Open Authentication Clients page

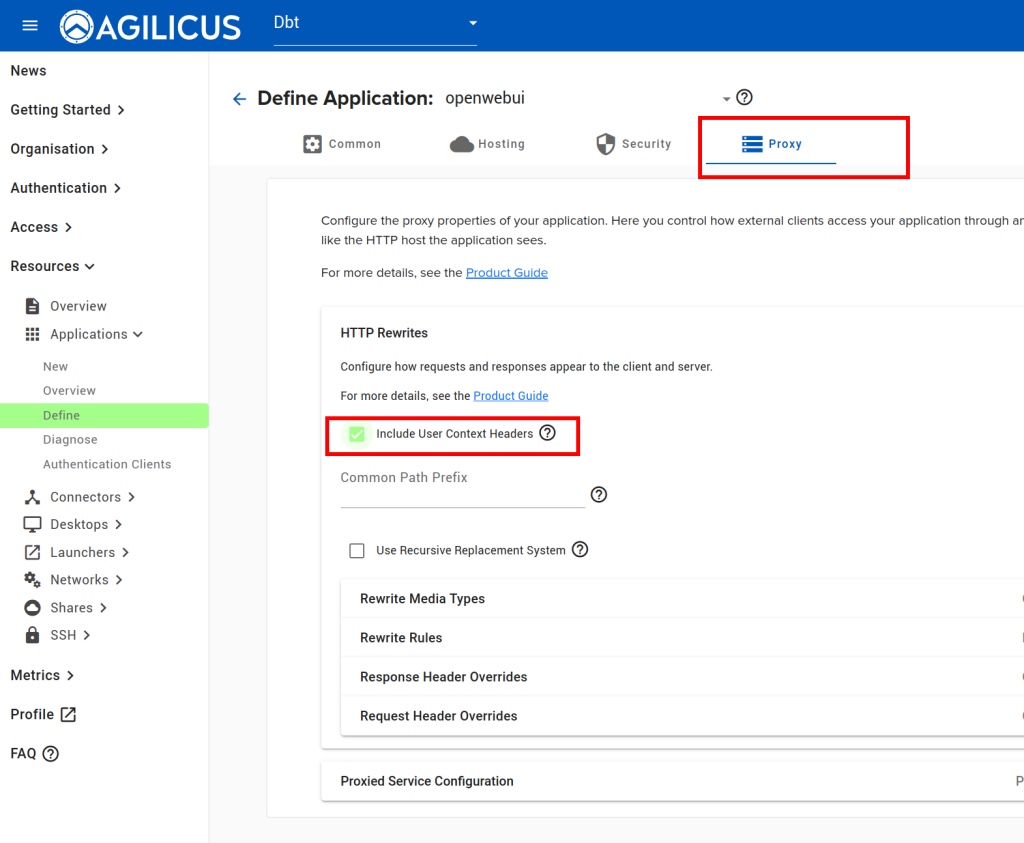tap(107, 464)
